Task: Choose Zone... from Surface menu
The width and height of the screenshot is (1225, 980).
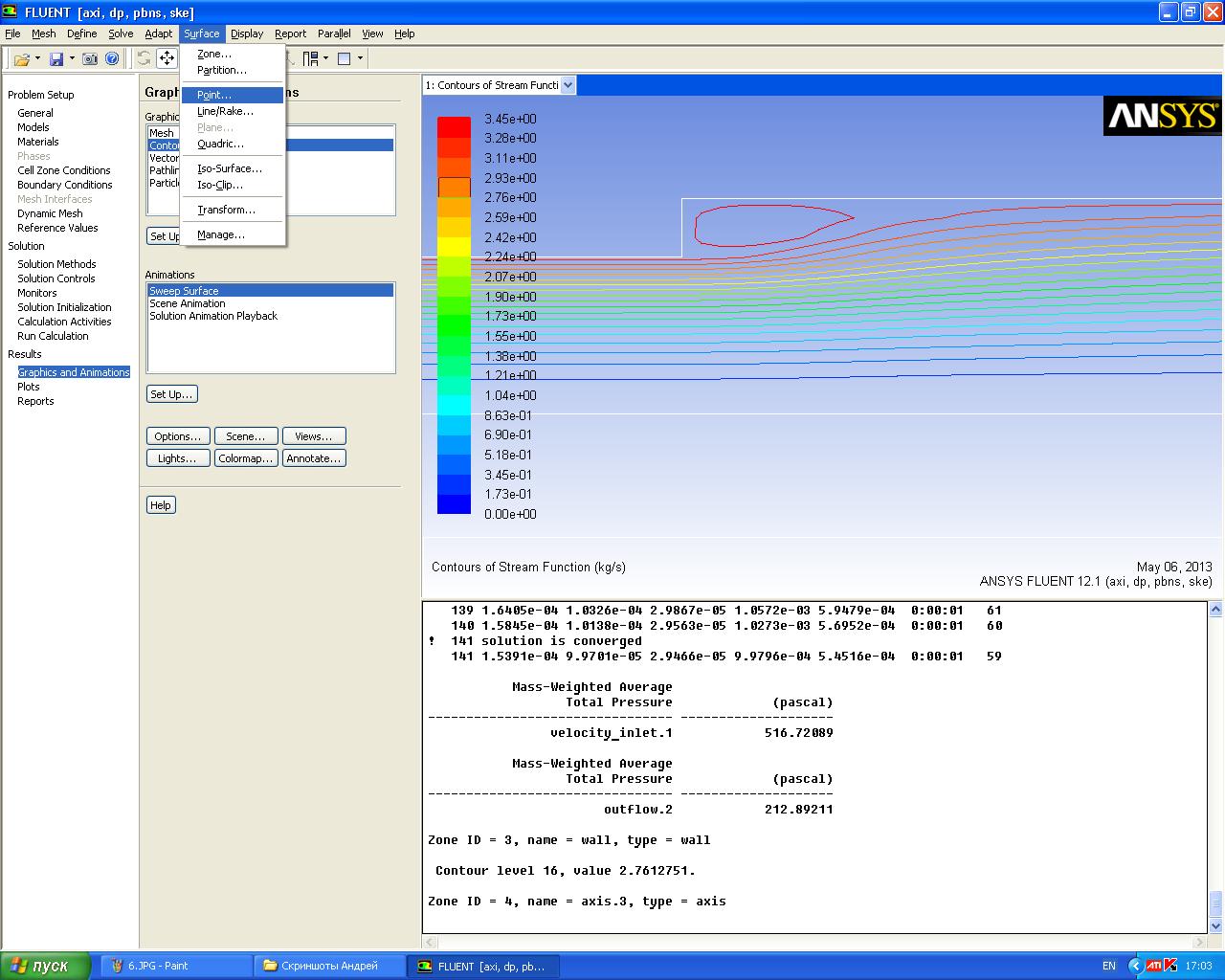Action: tap(233, 55)
